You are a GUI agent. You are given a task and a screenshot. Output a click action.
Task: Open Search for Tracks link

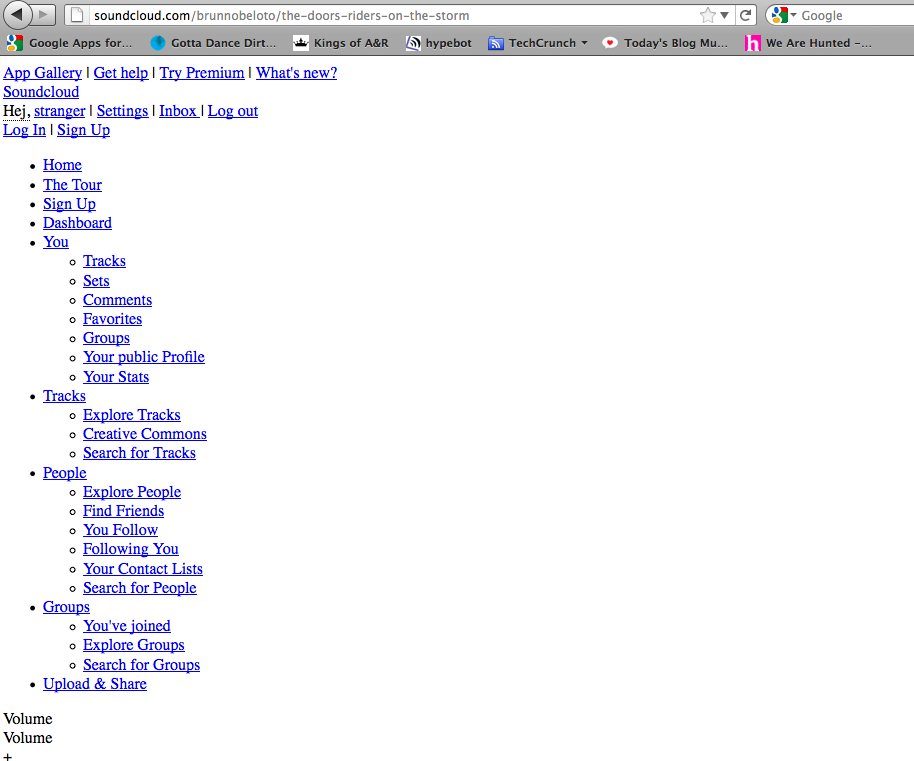click(x=139, y=453)
